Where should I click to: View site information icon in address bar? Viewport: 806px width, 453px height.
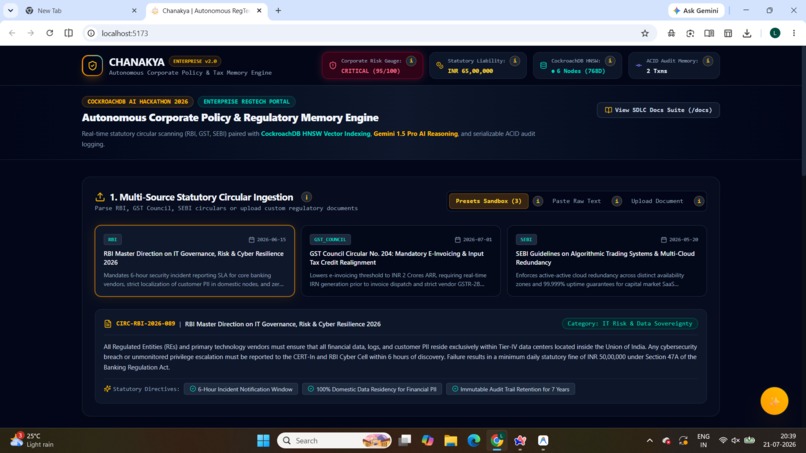[91, 33]
